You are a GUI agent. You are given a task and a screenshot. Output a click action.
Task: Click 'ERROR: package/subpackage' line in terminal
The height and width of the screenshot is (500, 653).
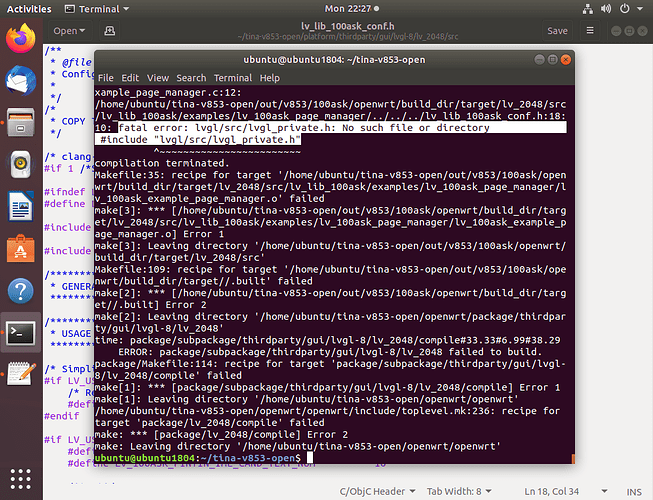330,352
